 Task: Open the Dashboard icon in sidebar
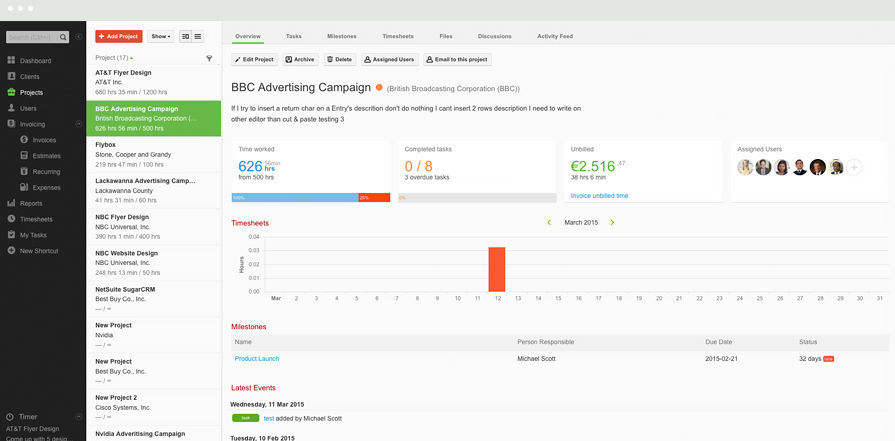pos(11,61)
